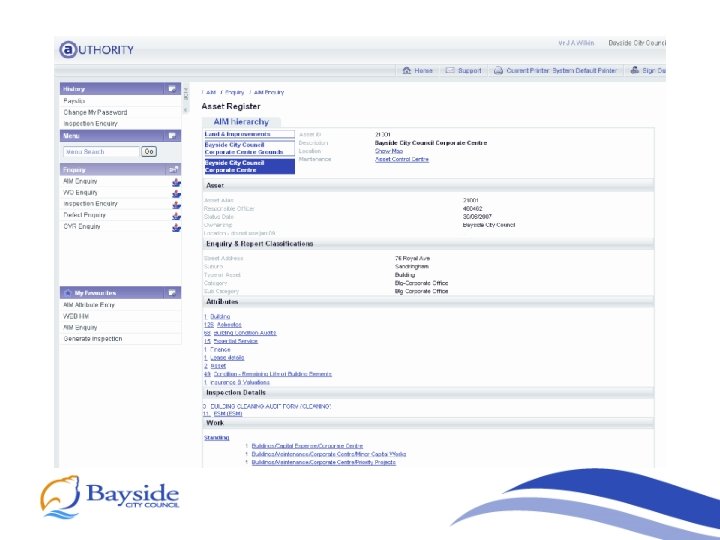Open Change My Password in History

pyautogui.click(x=96, y=112)
